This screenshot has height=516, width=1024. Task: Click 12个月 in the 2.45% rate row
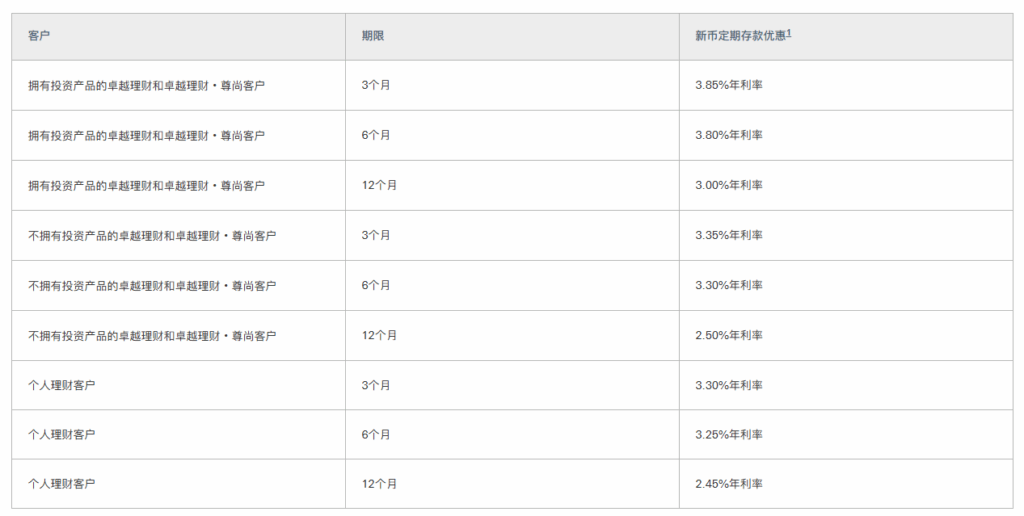point(379,484)
